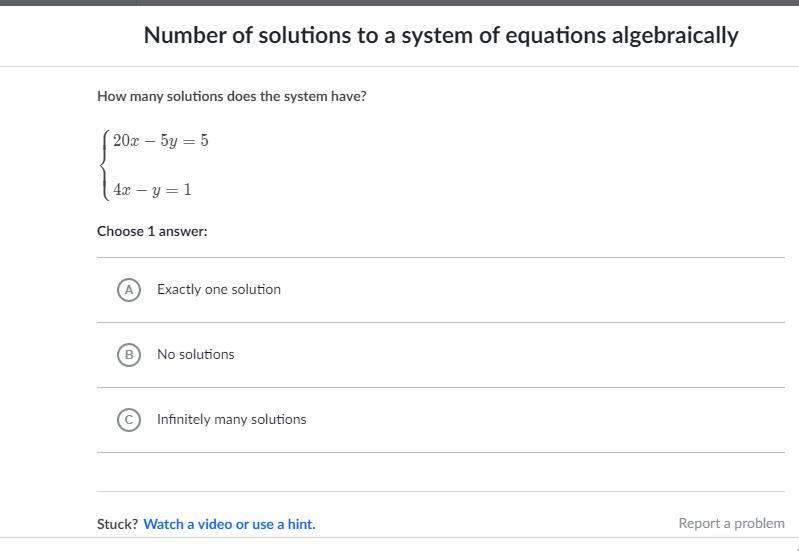This screenshot has height=551, width=799.
Task: Click the word "Exactly" in option A
Action: coord(179,290)
